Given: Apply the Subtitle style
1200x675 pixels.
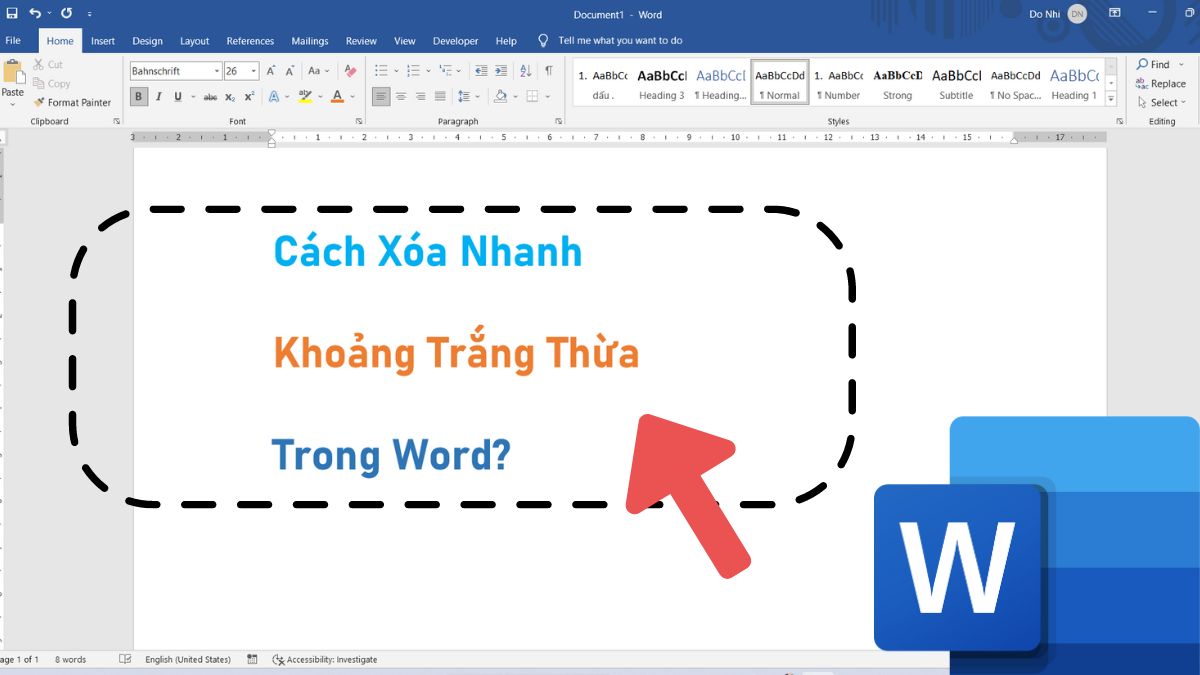Looking at the screenshot, I should tap(956, 83).
